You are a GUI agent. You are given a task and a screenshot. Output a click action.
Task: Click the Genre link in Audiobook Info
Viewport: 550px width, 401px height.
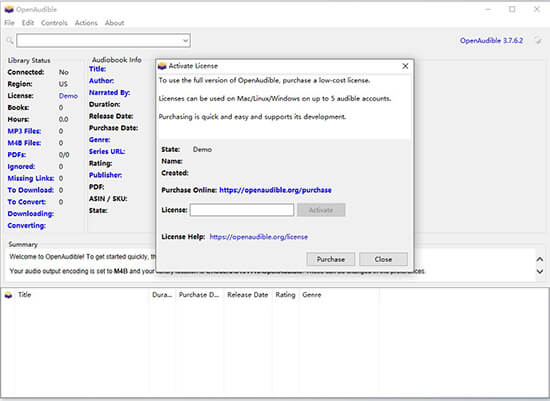point(100,140)
